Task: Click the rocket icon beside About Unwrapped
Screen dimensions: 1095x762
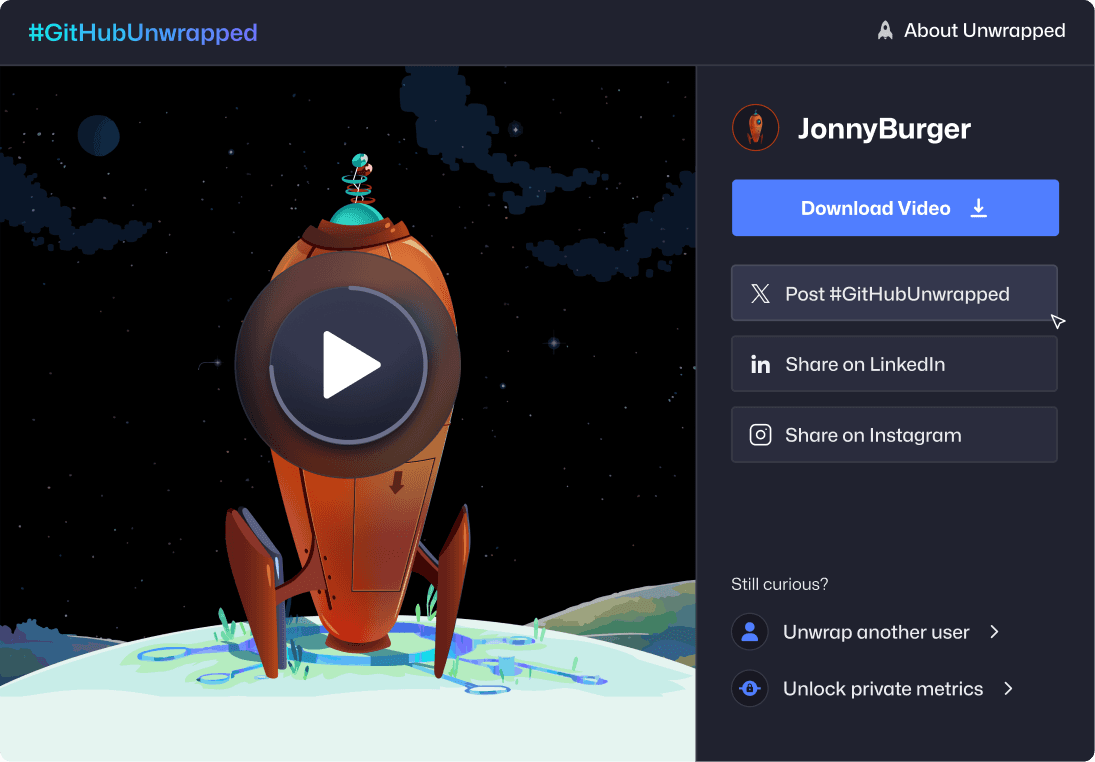Action: pyautogui.click(x=885, y=31)
